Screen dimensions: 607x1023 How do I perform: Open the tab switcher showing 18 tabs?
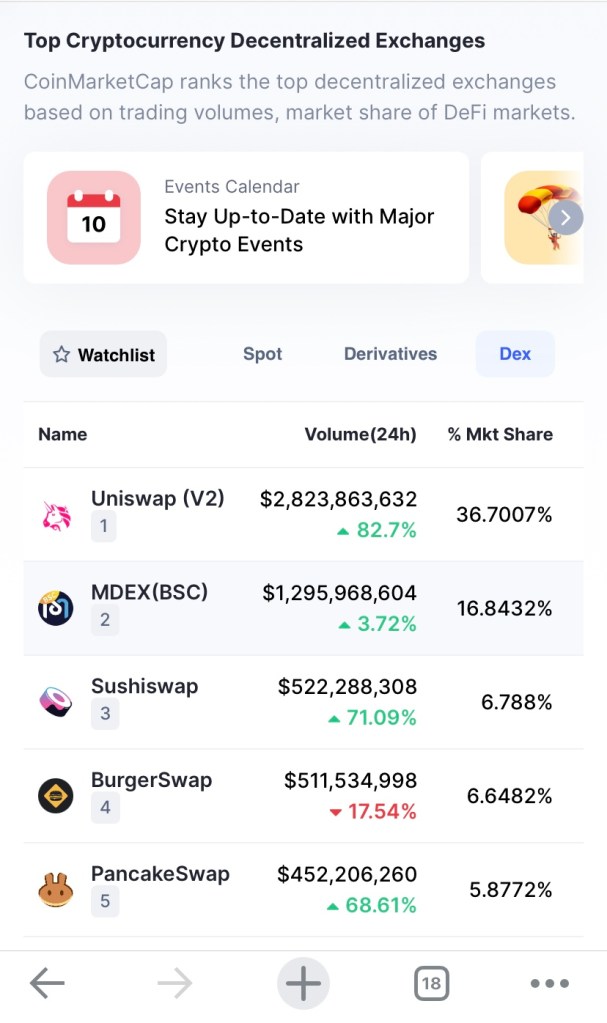coord(431,984)
